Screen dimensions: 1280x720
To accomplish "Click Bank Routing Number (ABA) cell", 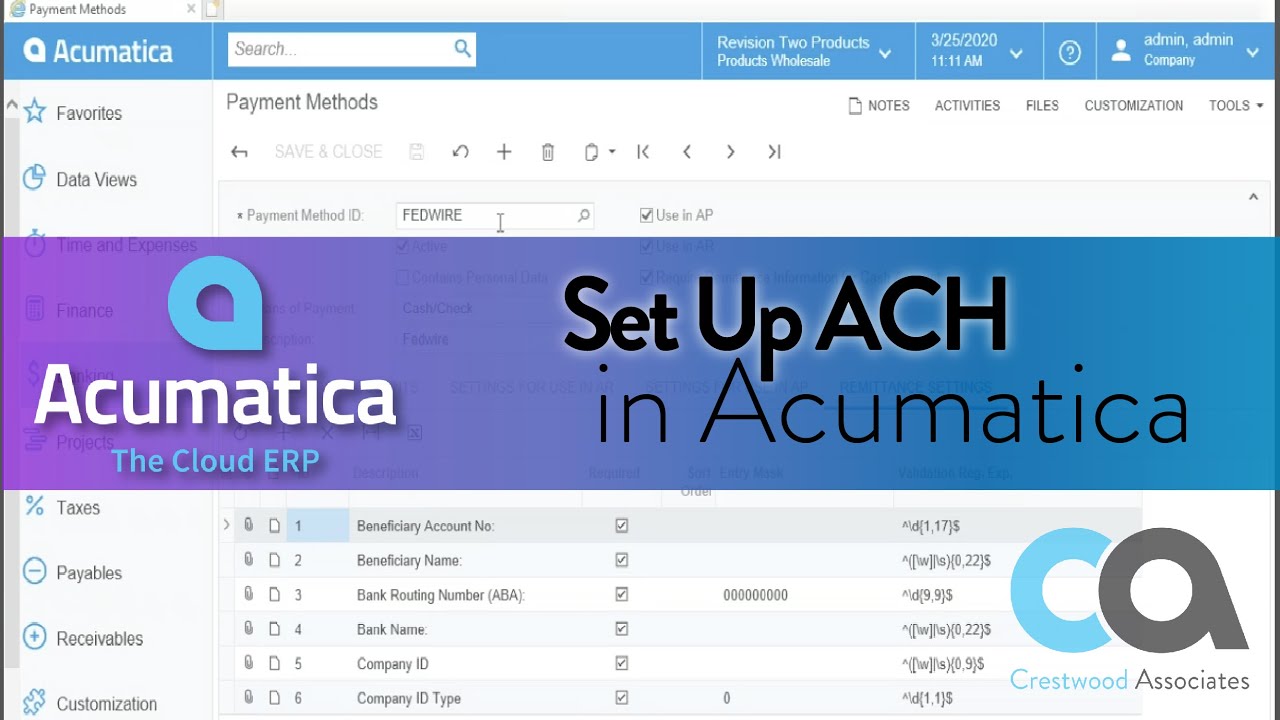I will point(441,595).
